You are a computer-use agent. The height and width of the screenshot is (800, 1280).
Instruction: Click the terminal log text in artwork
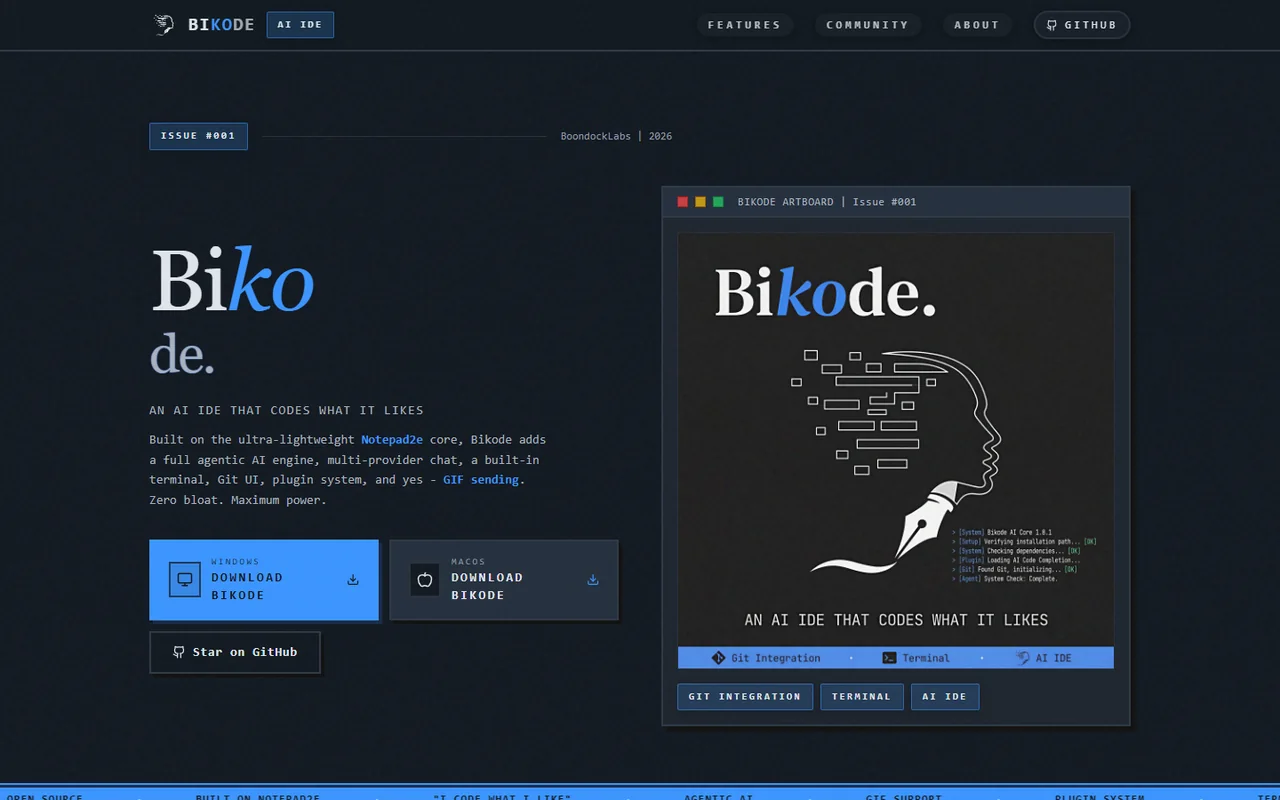click(1024, 555)
